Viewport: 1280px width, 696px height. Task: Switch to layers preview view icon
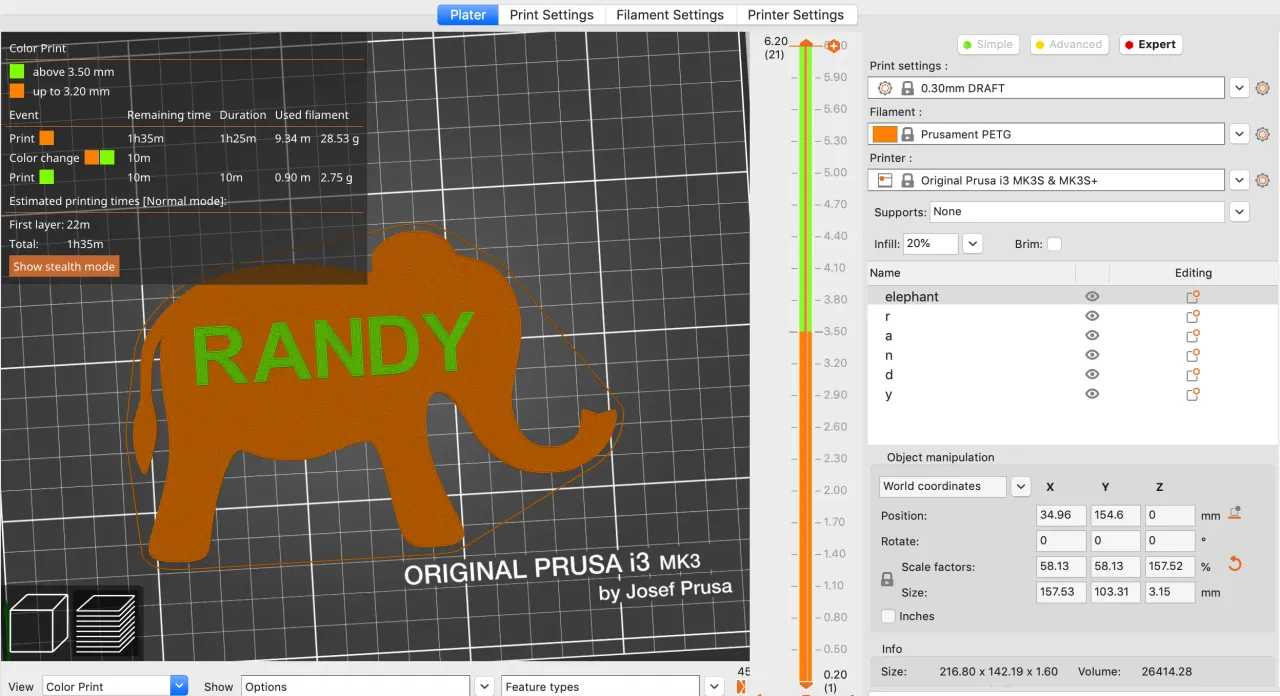(x=105, y=622)
